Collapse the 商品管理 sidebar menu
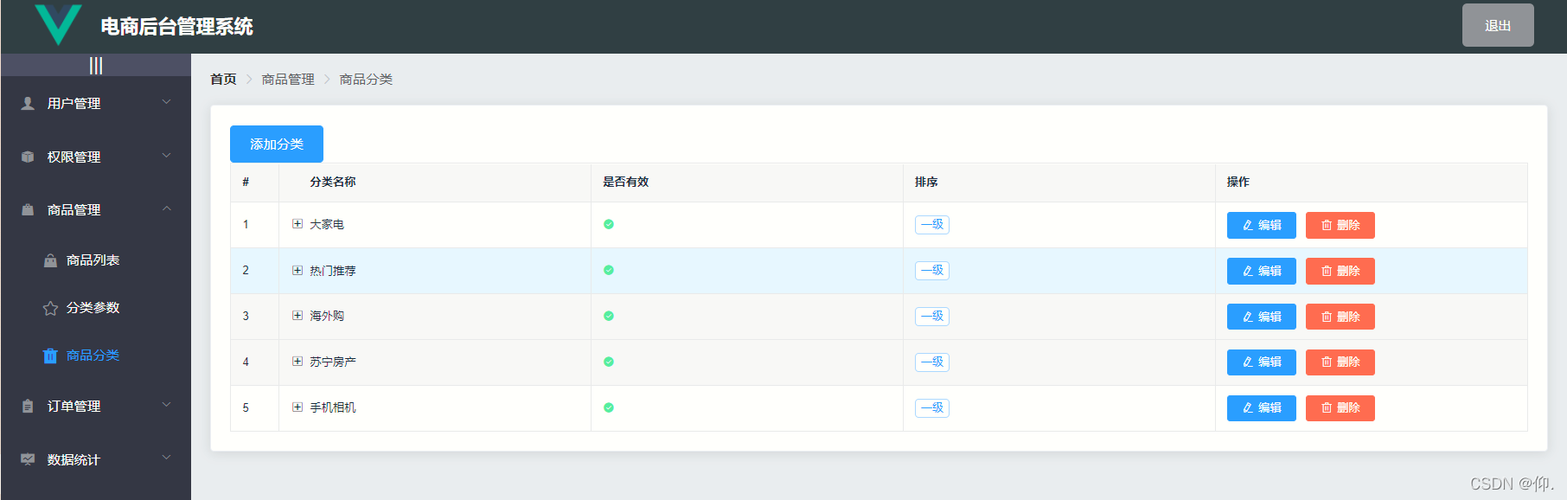 (95, 210)
